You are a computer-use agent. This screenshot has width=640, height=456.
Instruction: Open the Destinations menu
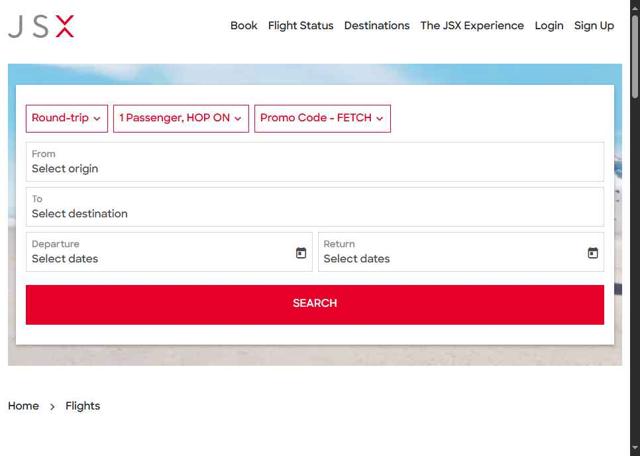tap(377, 26)
